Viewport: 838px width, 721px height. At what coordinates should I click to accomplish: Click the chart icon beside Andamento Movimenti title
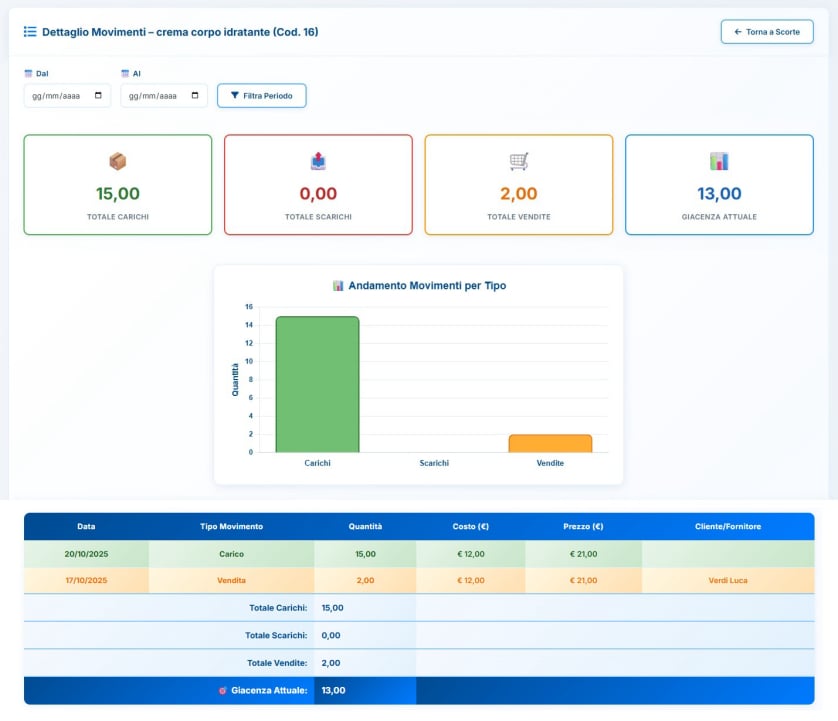338,286
